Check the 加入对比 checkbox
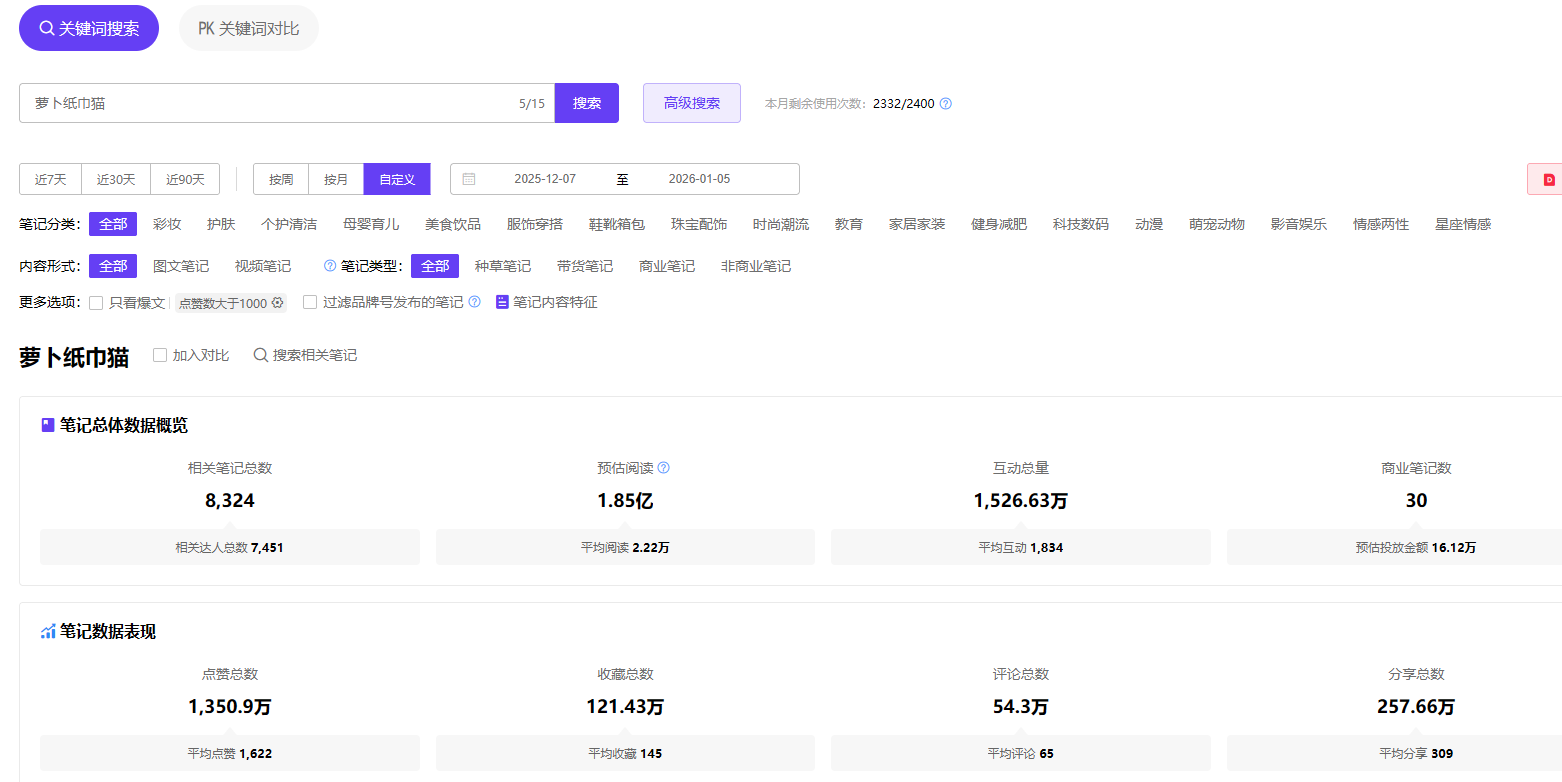The height and width of the screenshot is (782, 1562). point(160,355)
